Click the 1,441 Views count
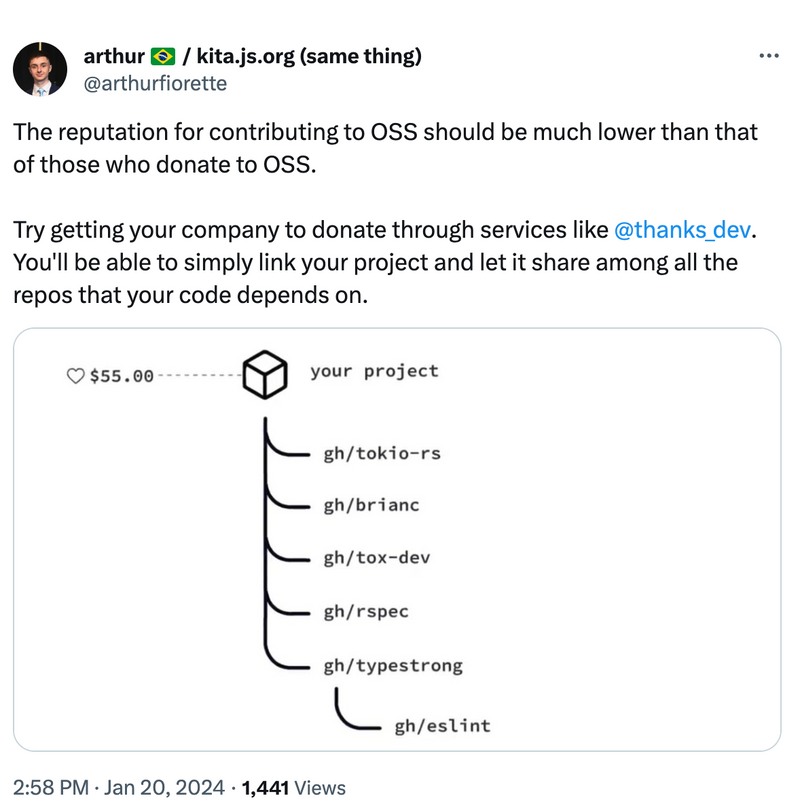This screenshot has height=811, width=800. coord(293,788)
